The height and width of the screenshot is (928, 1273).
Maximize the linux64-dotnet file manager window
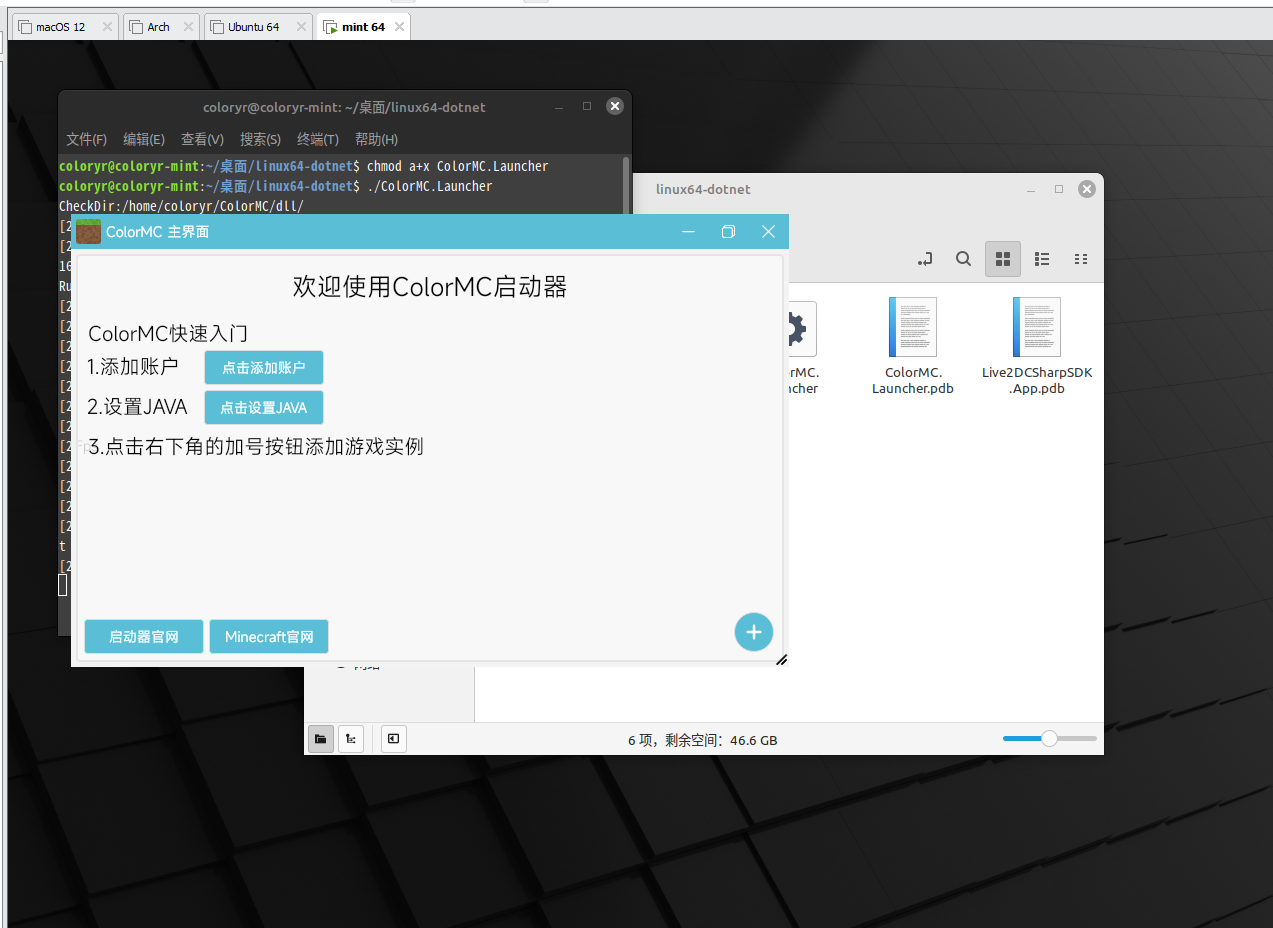1059,189
